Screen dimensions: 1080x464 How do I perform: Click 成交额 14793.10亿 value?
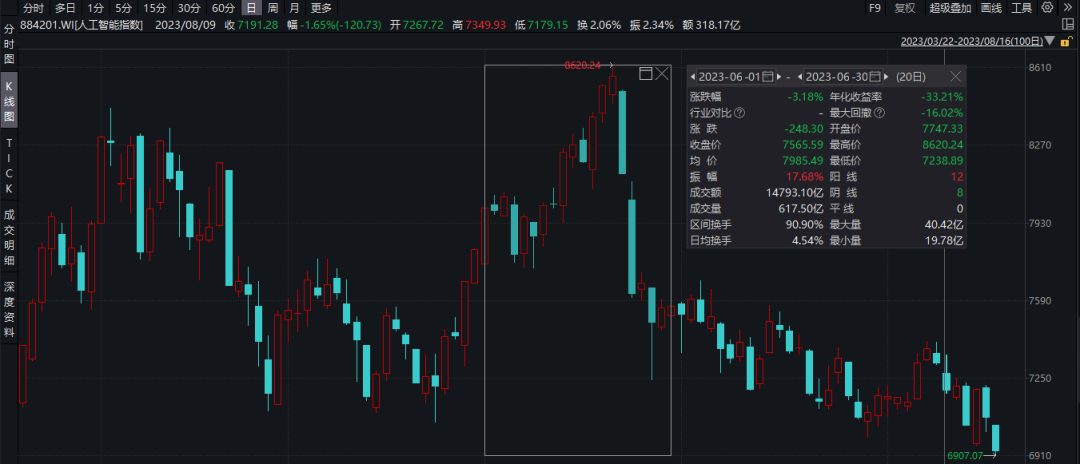coord(795,193)
